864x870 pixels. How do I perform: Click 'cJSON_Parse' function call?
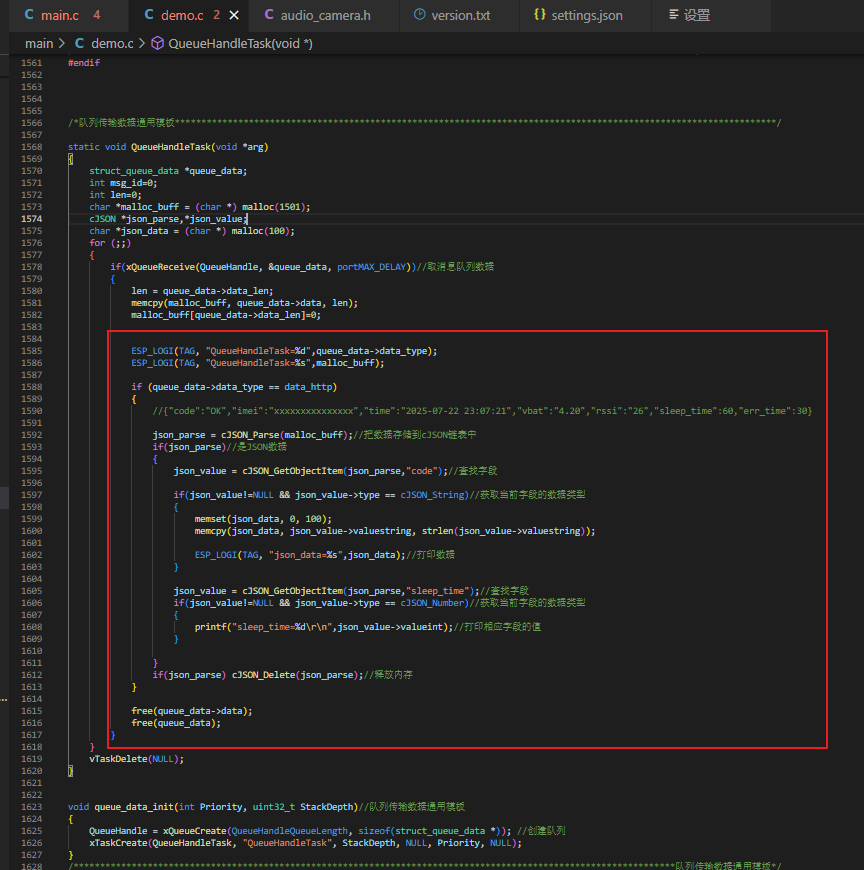[x=250, y=434]
